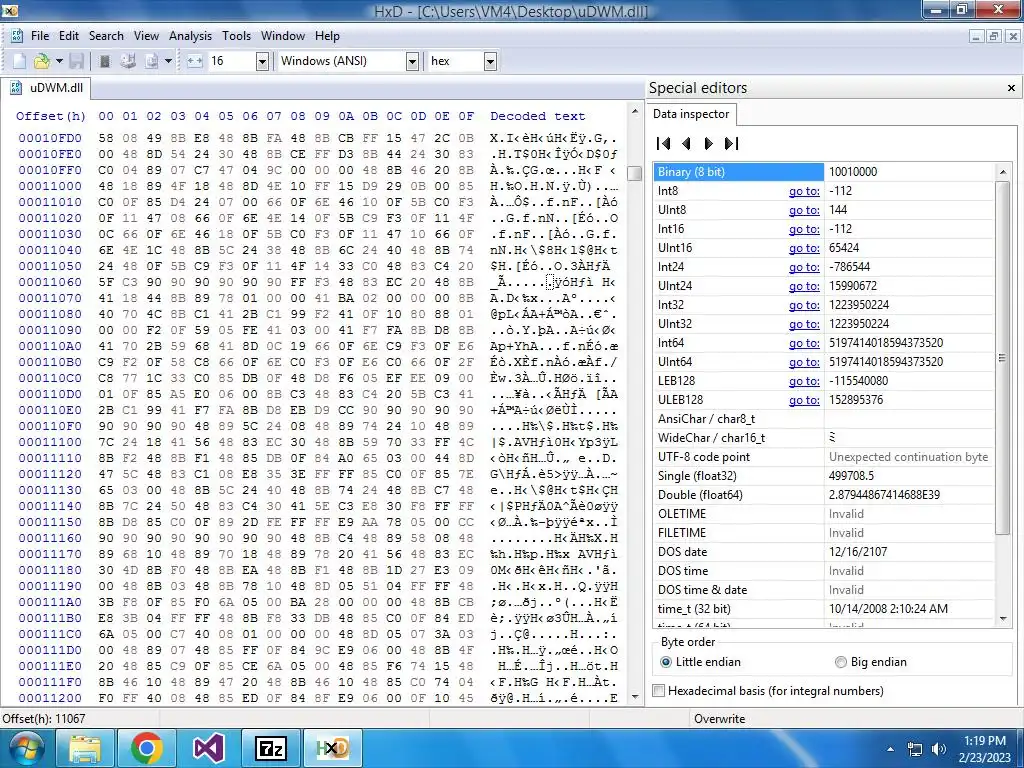Click the go to link for Int16

click(x=804, y=229)
